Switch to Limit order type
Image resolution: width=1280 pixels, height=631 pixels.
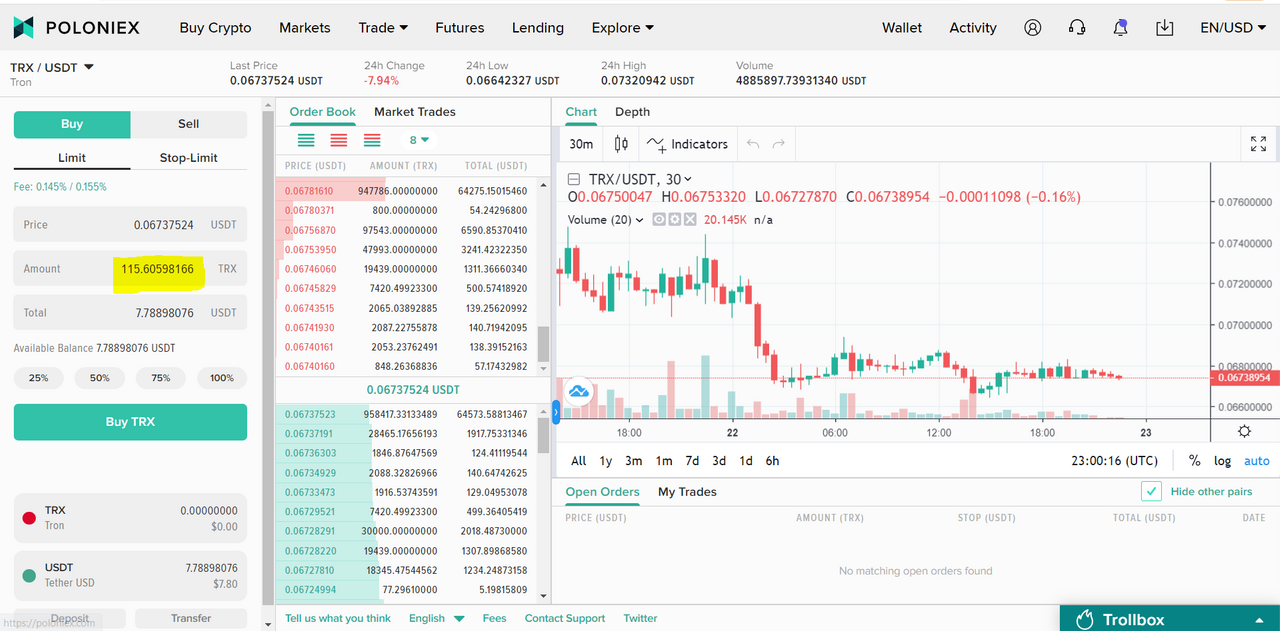coord(72,158)
